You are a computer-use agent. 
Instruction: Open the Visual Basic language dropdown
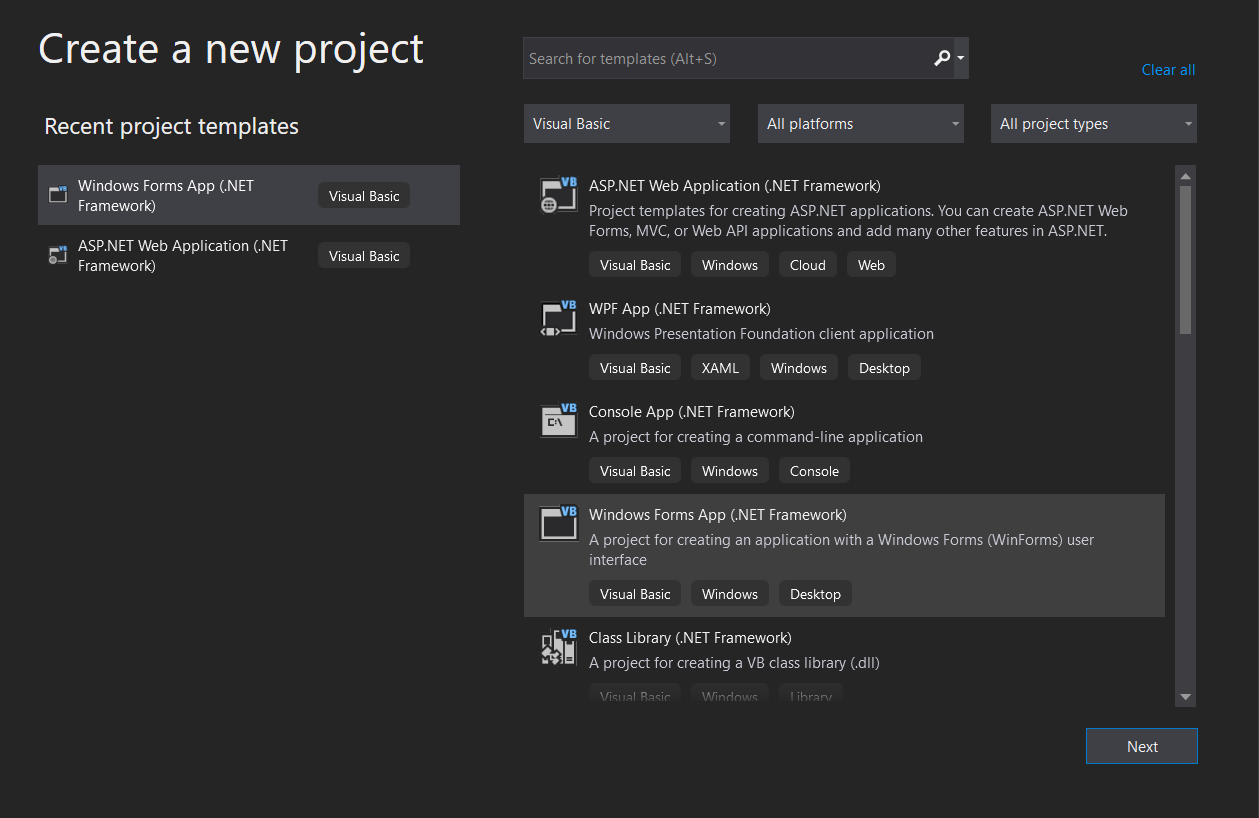pyautogui.click(x=626, y=123)
